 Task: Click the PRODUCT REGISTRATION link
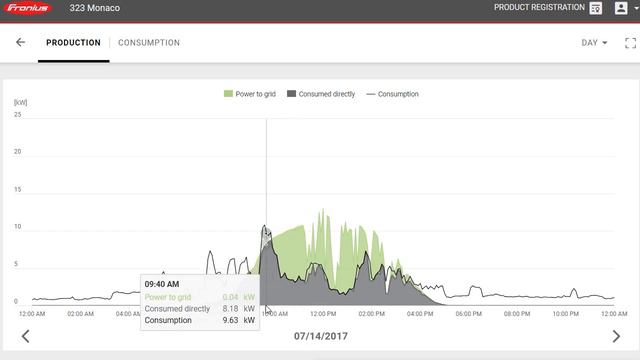tap(539, 7)
